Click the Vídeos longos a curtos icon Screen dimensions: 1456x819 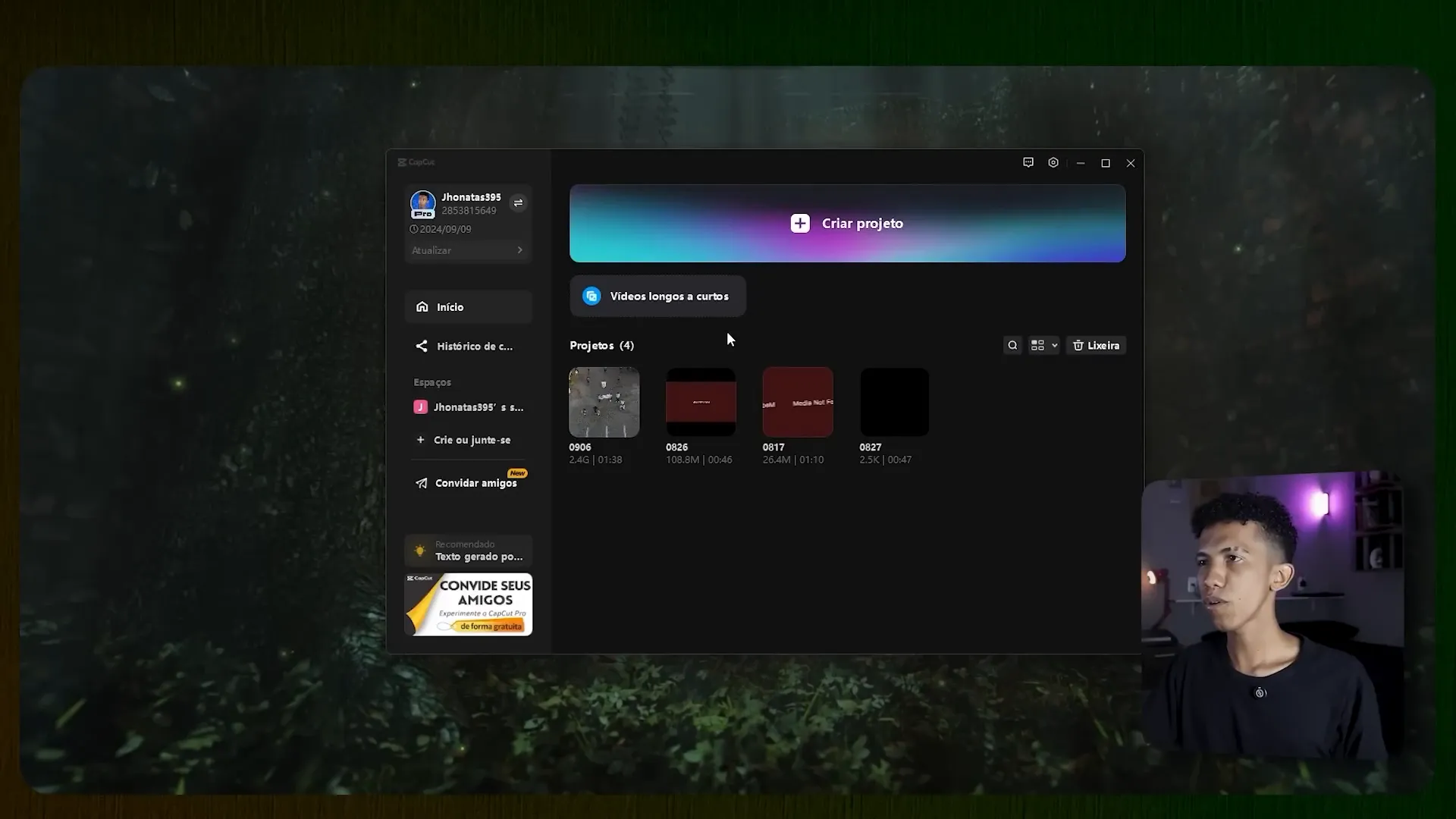pos(591,296)
